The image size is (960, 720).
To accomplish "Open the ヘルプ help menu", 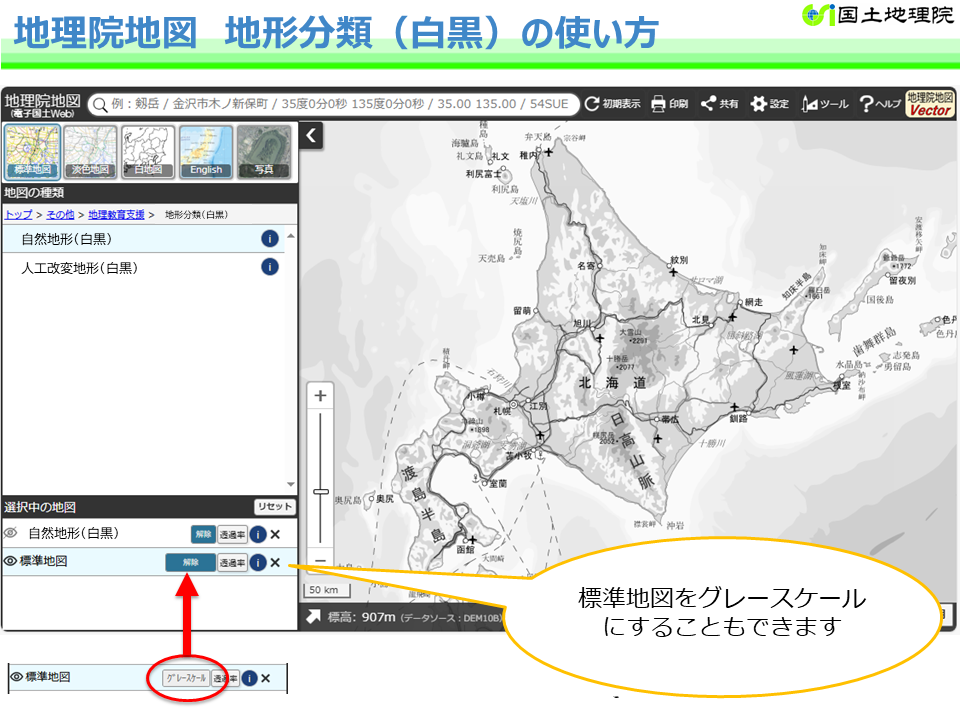I will [x=880, y=104].
